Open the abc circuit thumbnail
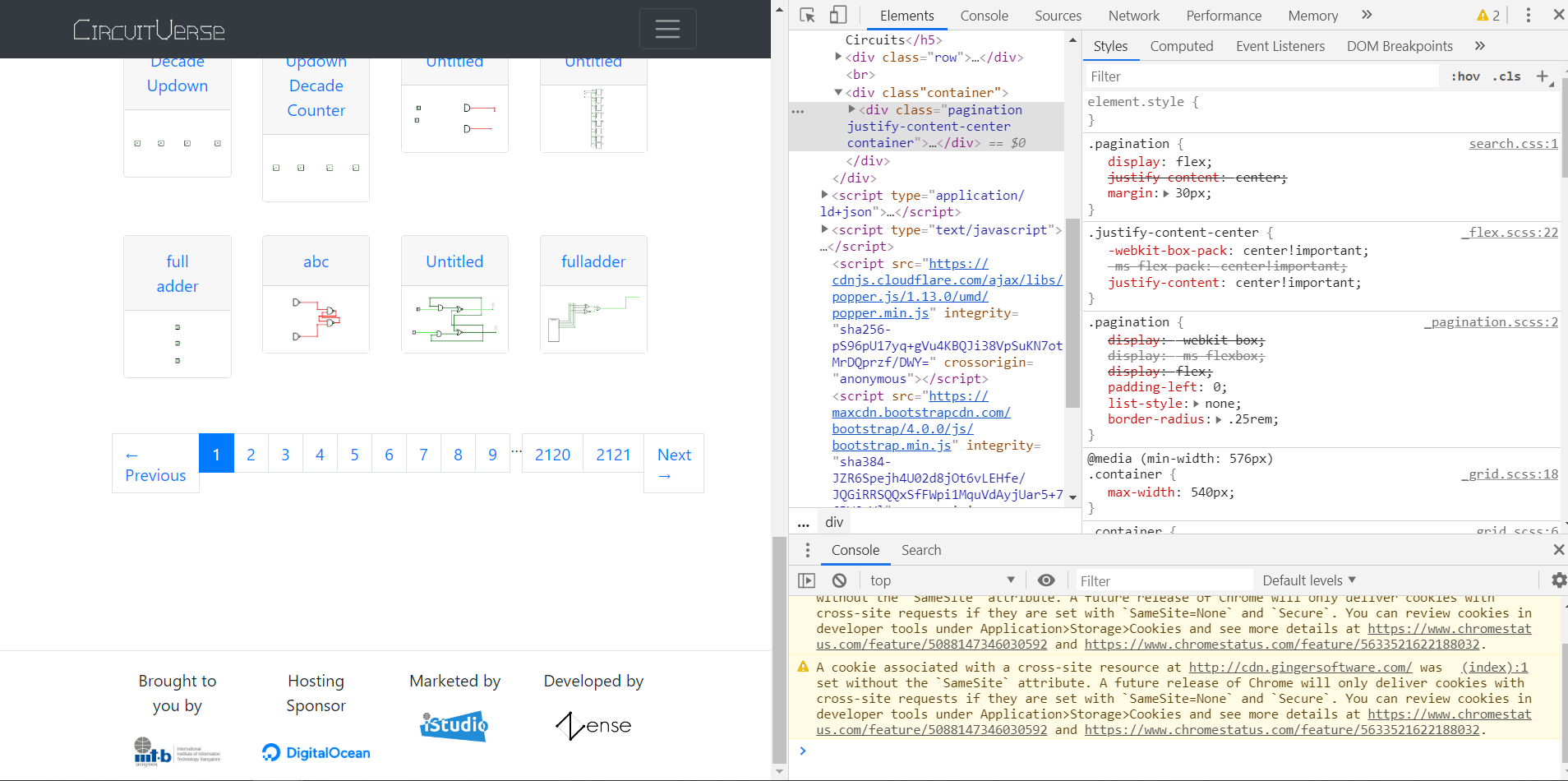 [316, 319]
